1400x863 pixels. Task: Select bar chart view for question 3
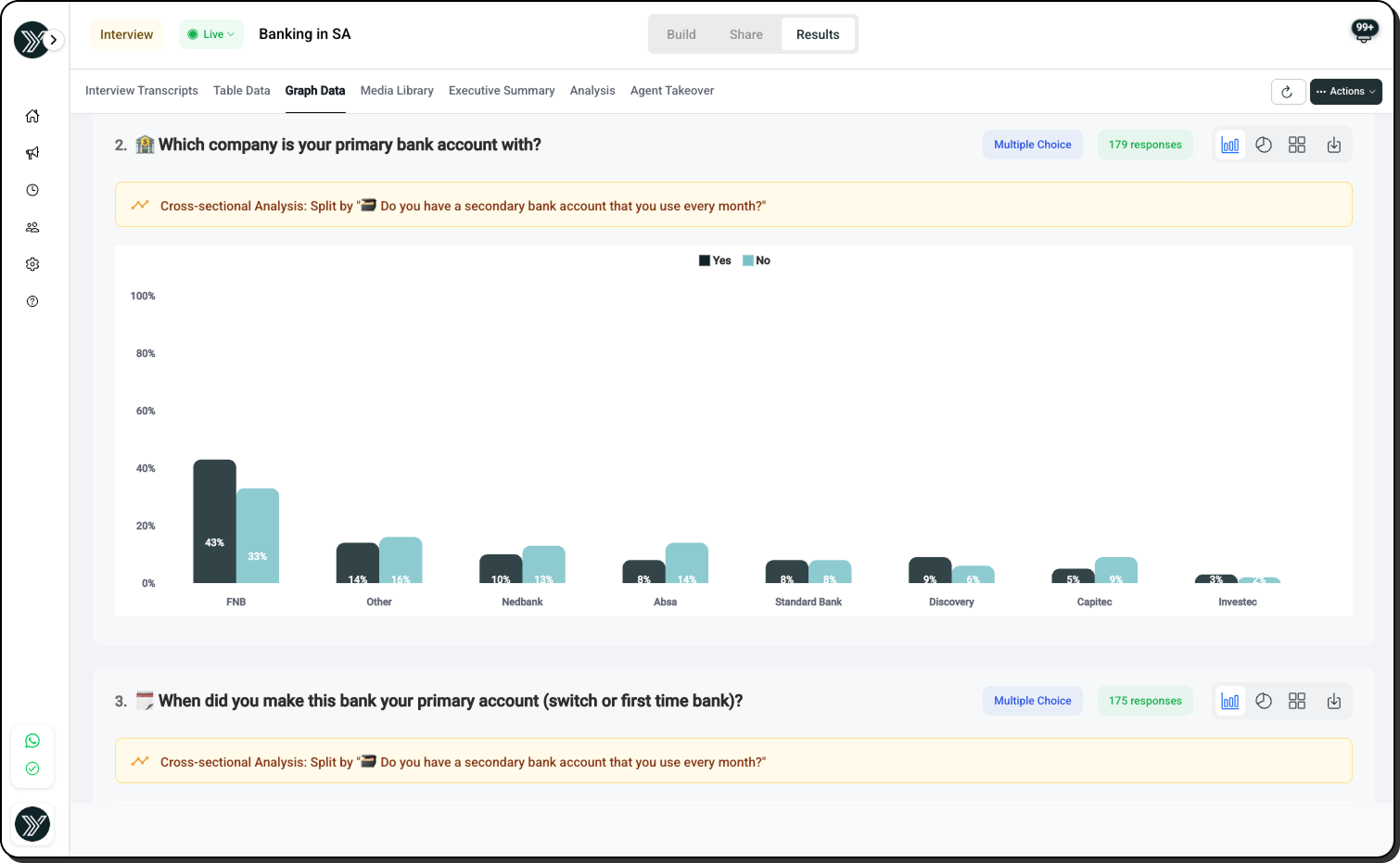click(x=1230, y=701)
